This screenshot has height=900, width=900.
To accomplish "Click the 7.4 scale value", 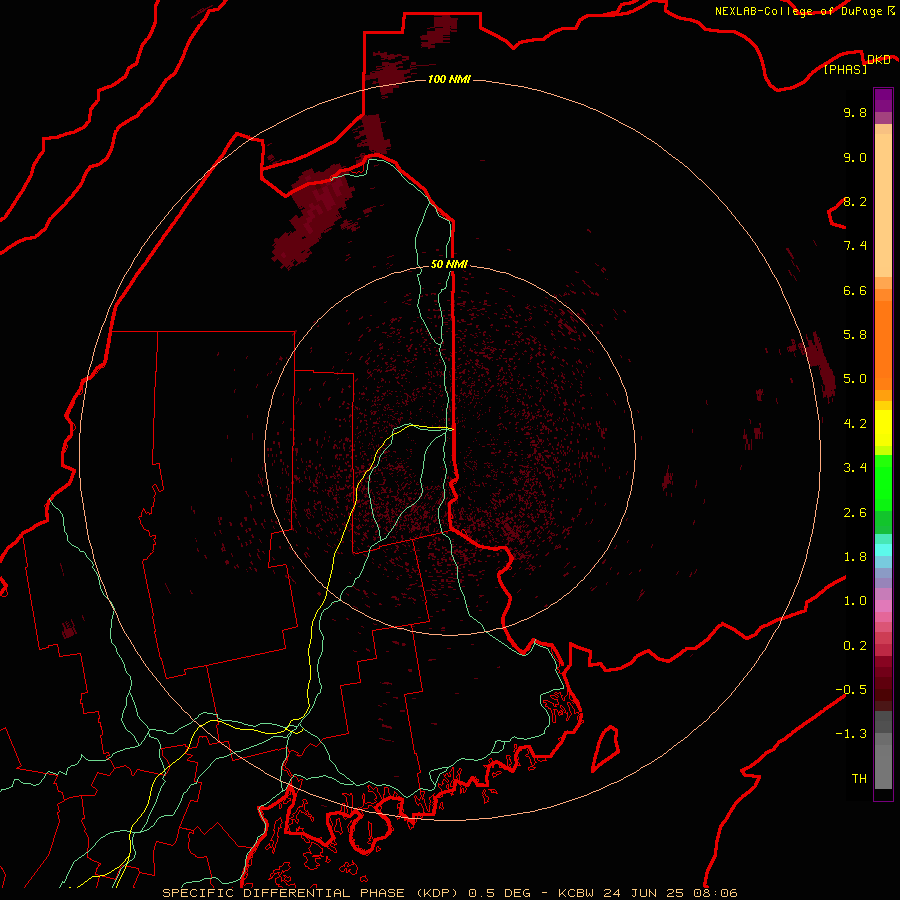I will pos(855,246).
